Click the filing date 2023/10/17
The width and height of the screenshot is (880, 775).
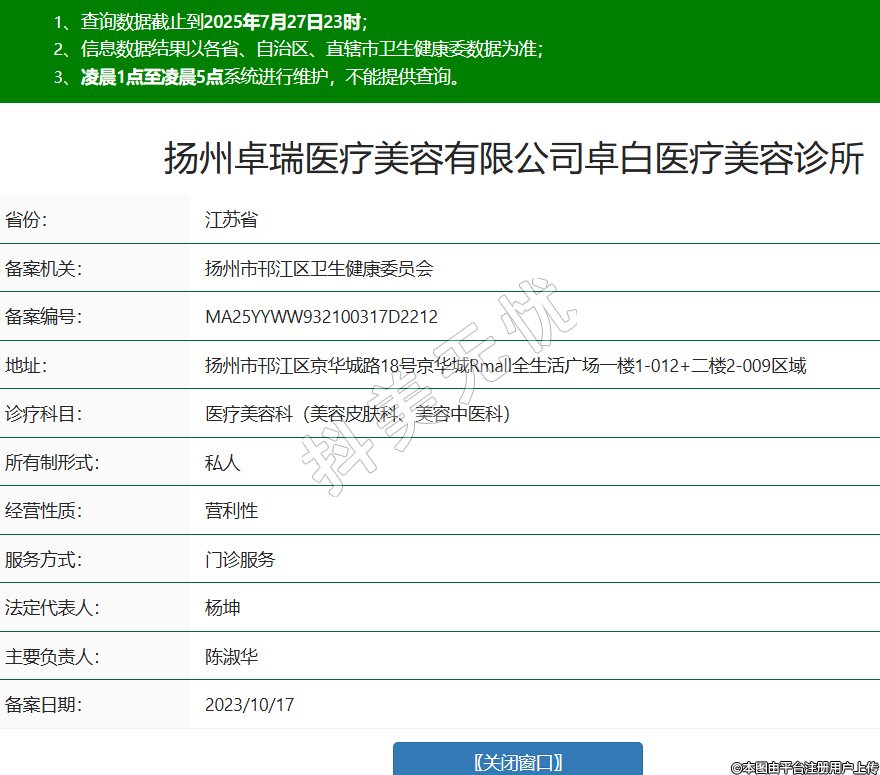[x=249, y=705]
